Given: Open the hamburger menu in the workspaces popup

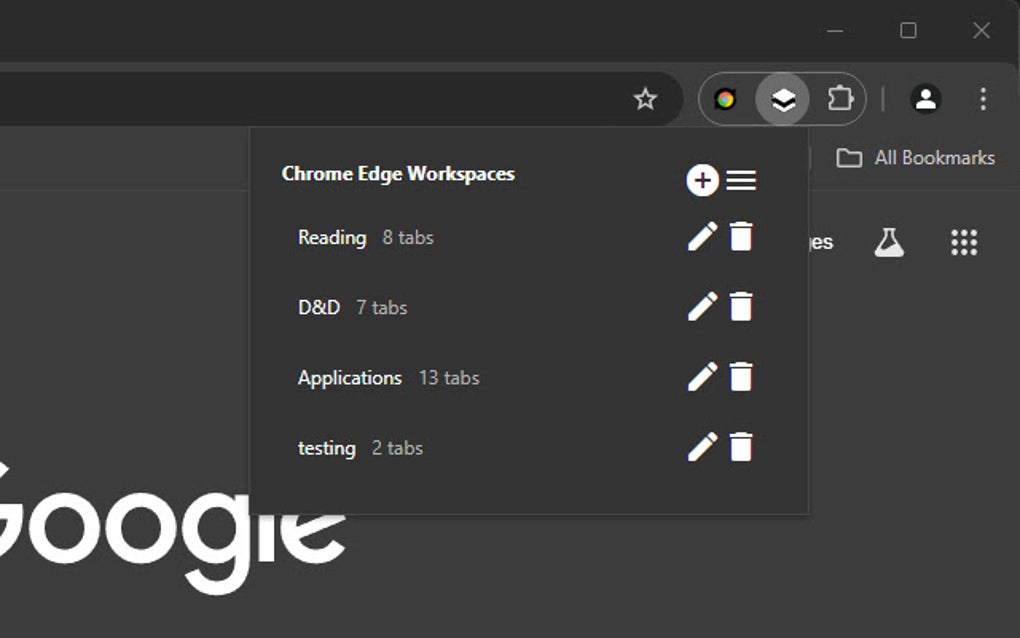Looking at the screenshot, I should click(741, 181).
